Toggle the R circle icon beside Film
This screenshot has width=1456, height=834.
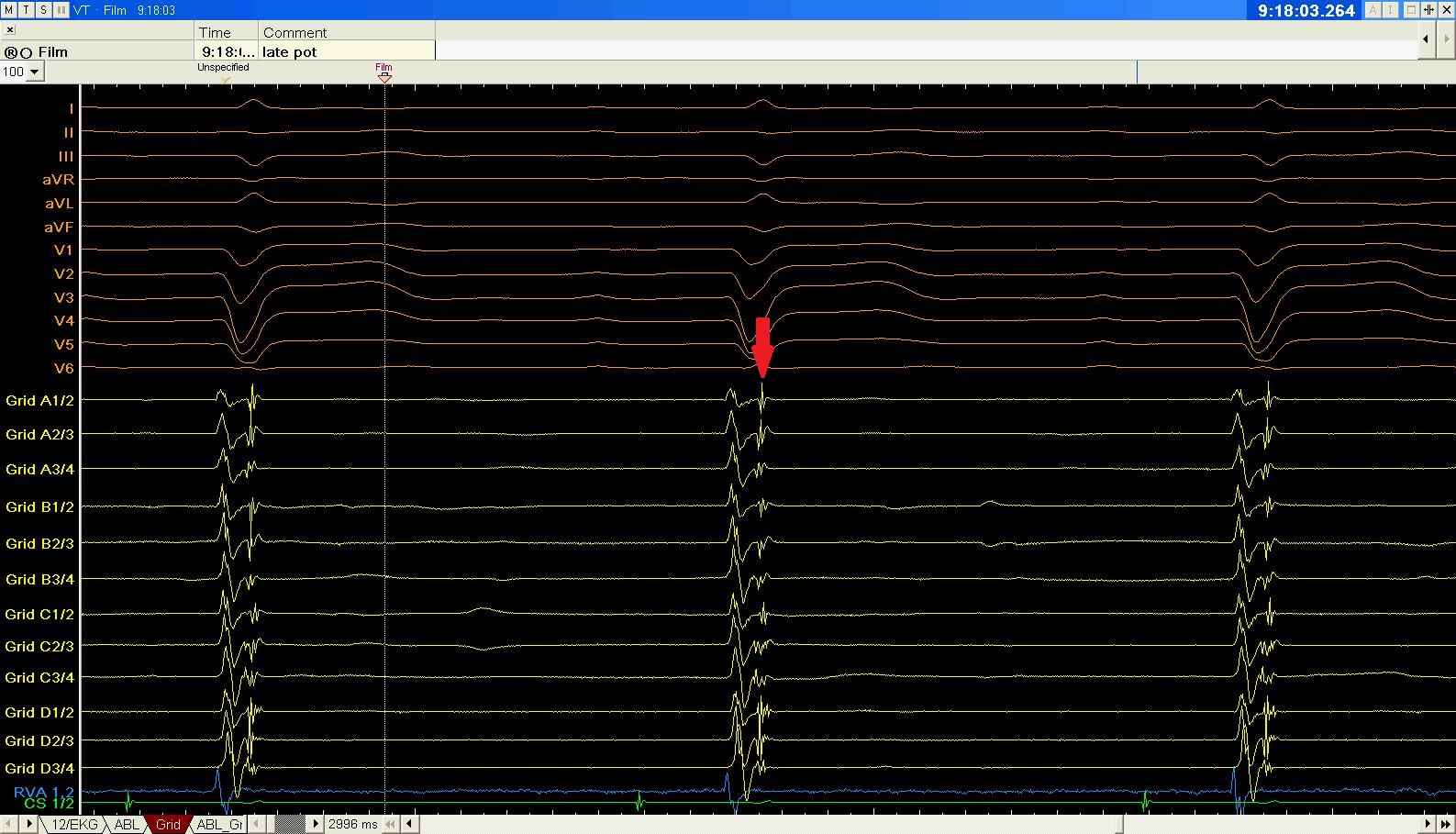pos(11,52)
